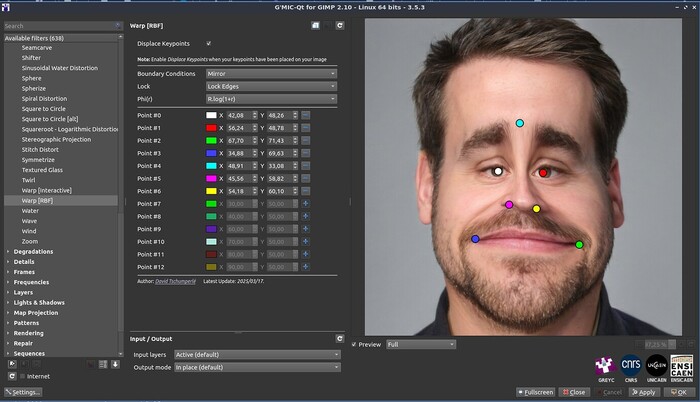
Task: Open the Output mode dropdown
Action: coord(258,367)
